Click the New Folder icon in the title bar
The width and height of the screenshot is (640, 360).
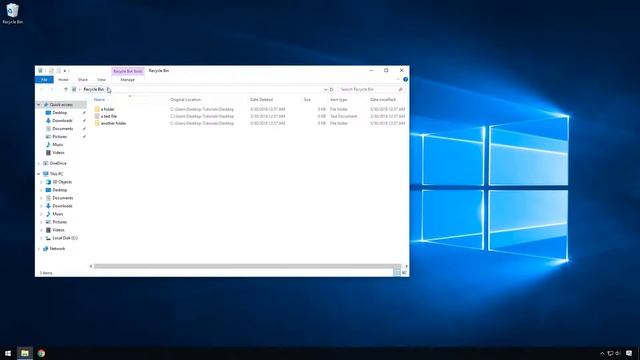click(x=59, y=71)
